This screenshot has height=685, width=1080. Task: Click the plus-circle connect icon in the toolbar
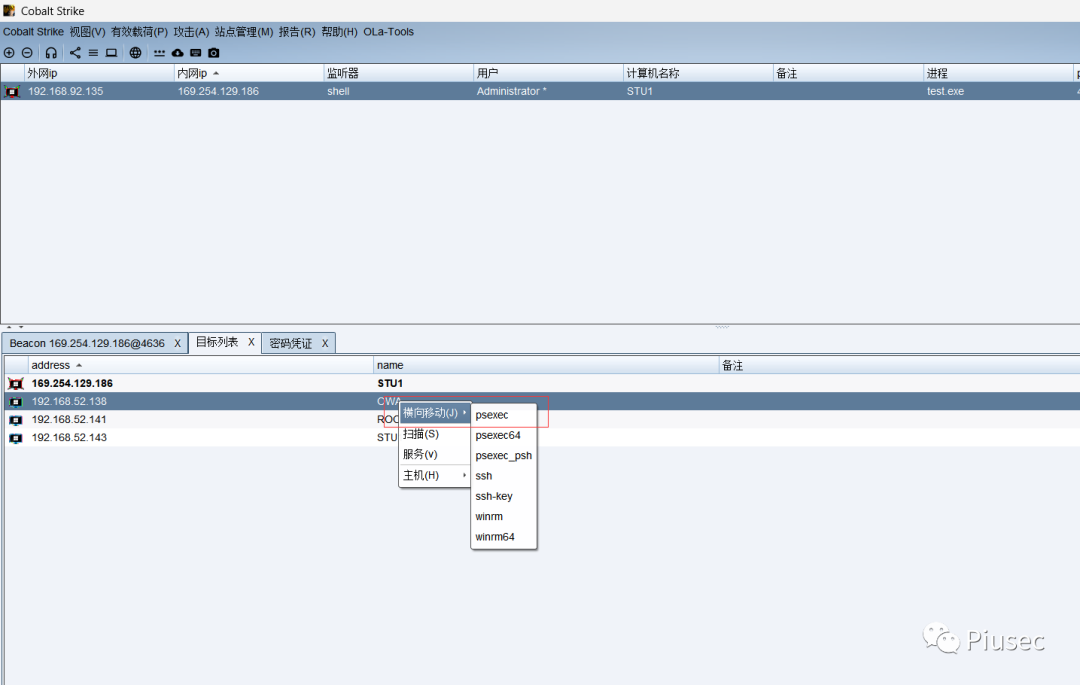click(x=9, y=52)
